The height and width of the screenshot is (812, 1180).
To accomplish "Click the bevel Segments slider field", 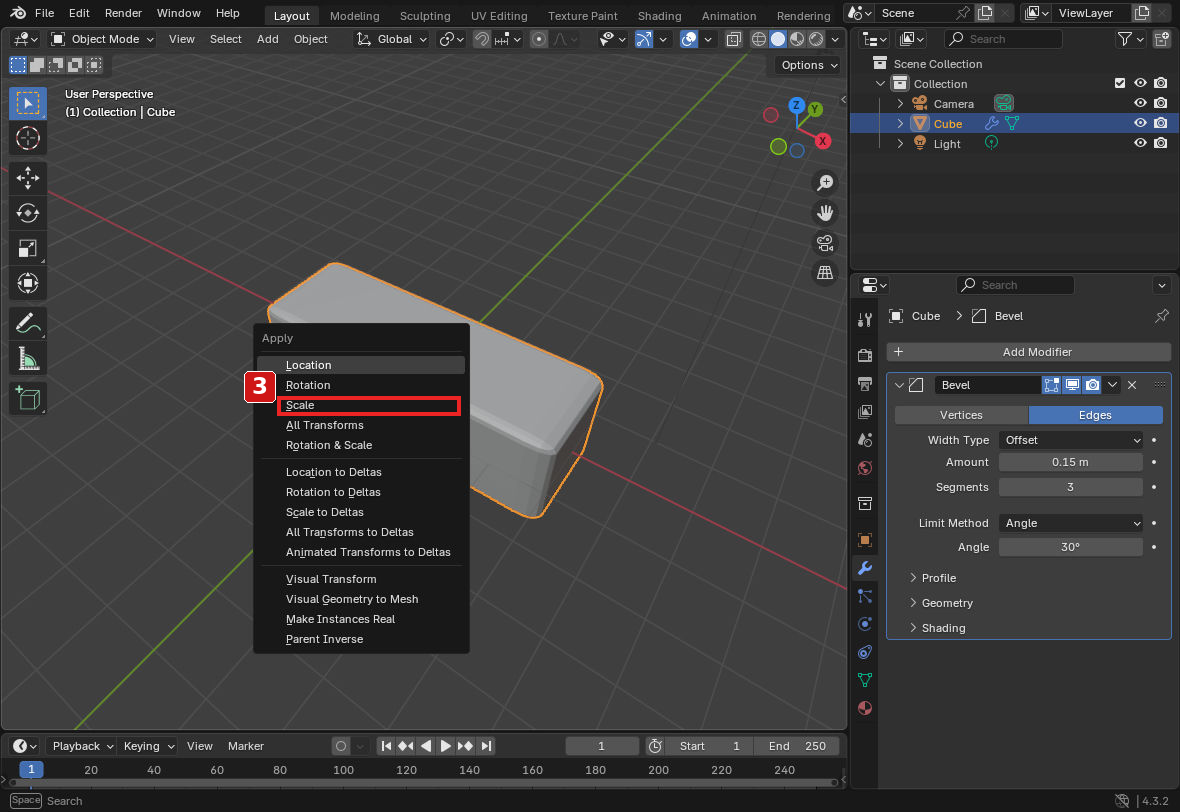I will (1070, 487).
